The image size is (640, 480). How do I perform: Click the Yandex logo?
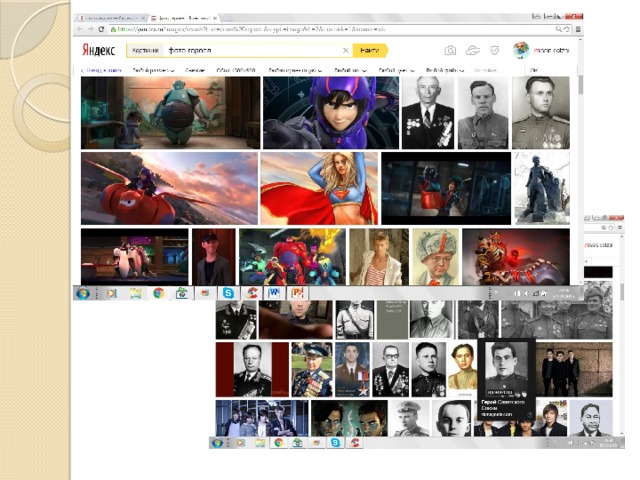(x=98, y=50)
